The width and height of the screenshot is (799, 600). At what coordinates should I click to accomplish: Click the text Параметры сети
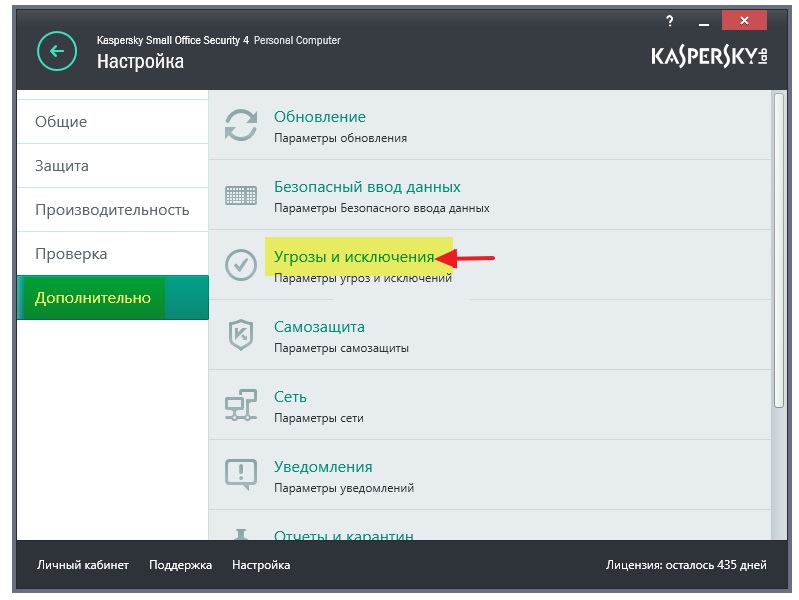pyautogui.click(x=319, y=418)
